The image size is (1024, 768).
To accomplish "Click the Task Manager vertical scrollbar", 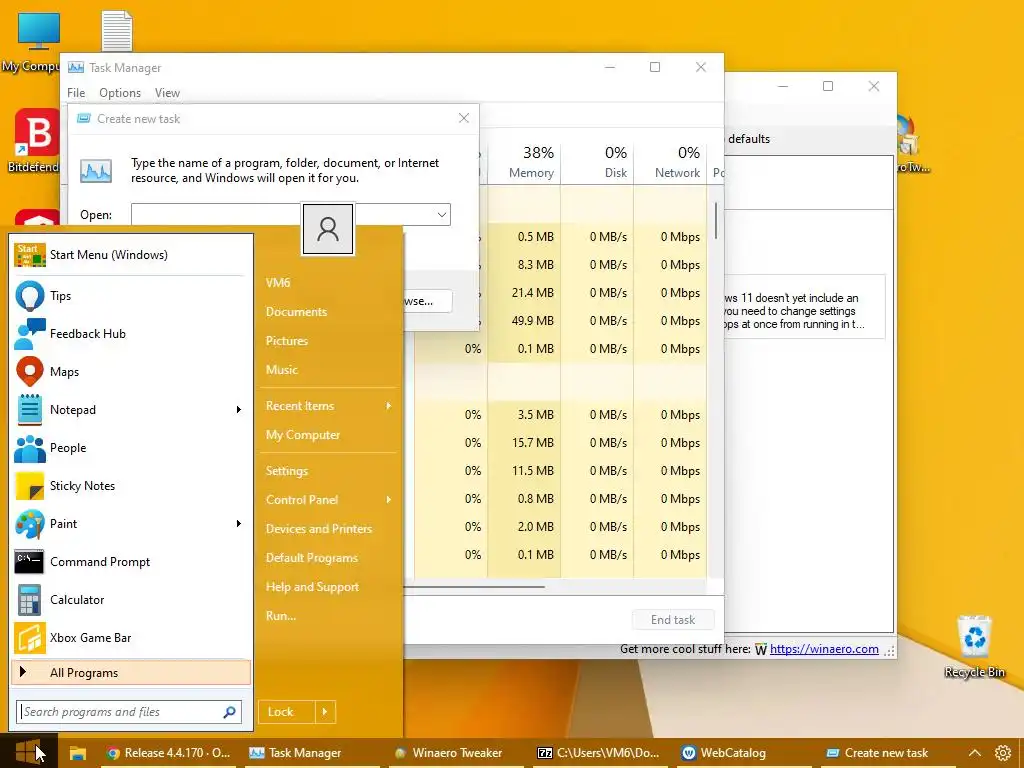I will (x=716, y=220).
